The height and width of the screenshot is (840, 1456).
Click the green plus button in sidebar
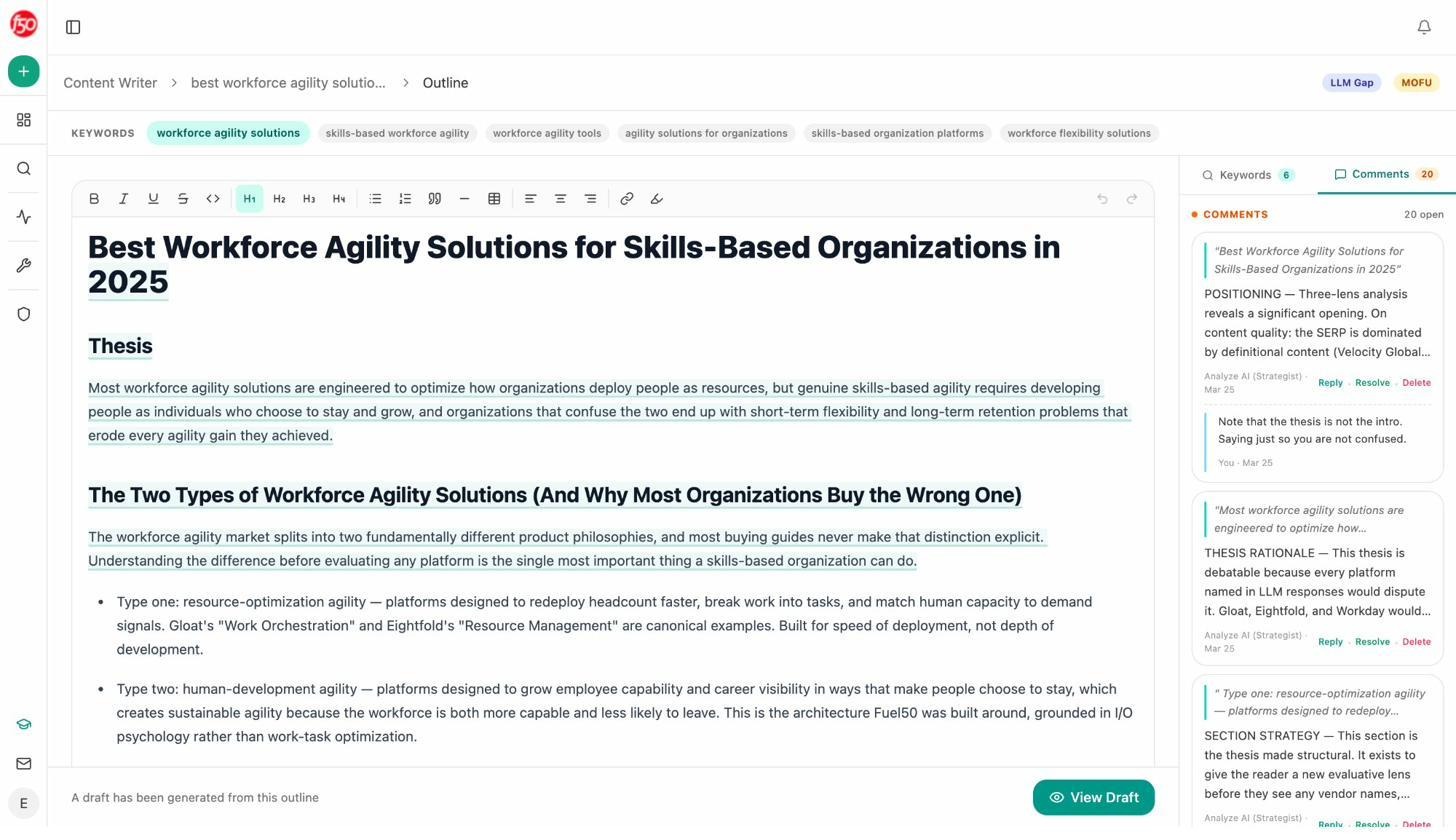pos(23,71)
